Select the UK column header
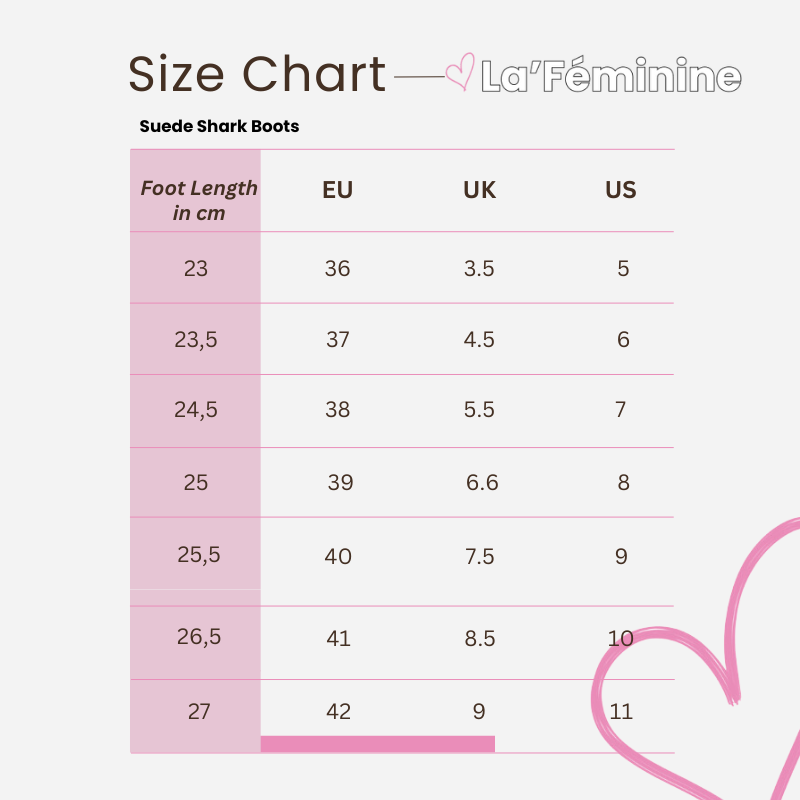The width and height of the screenshot is (800, 800). (x=479, y=190)
